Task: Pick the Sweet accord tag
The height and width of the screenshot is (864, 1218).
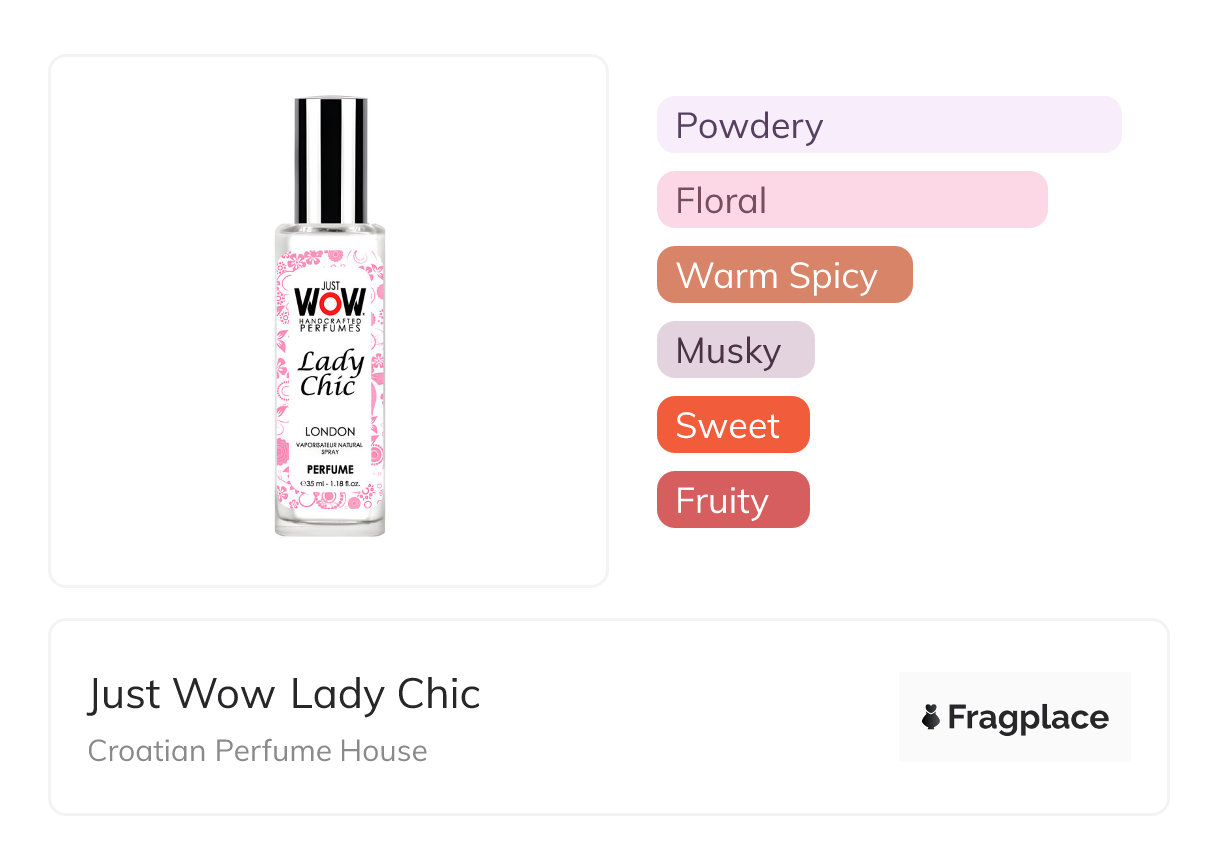Action: tap(733, 425)
